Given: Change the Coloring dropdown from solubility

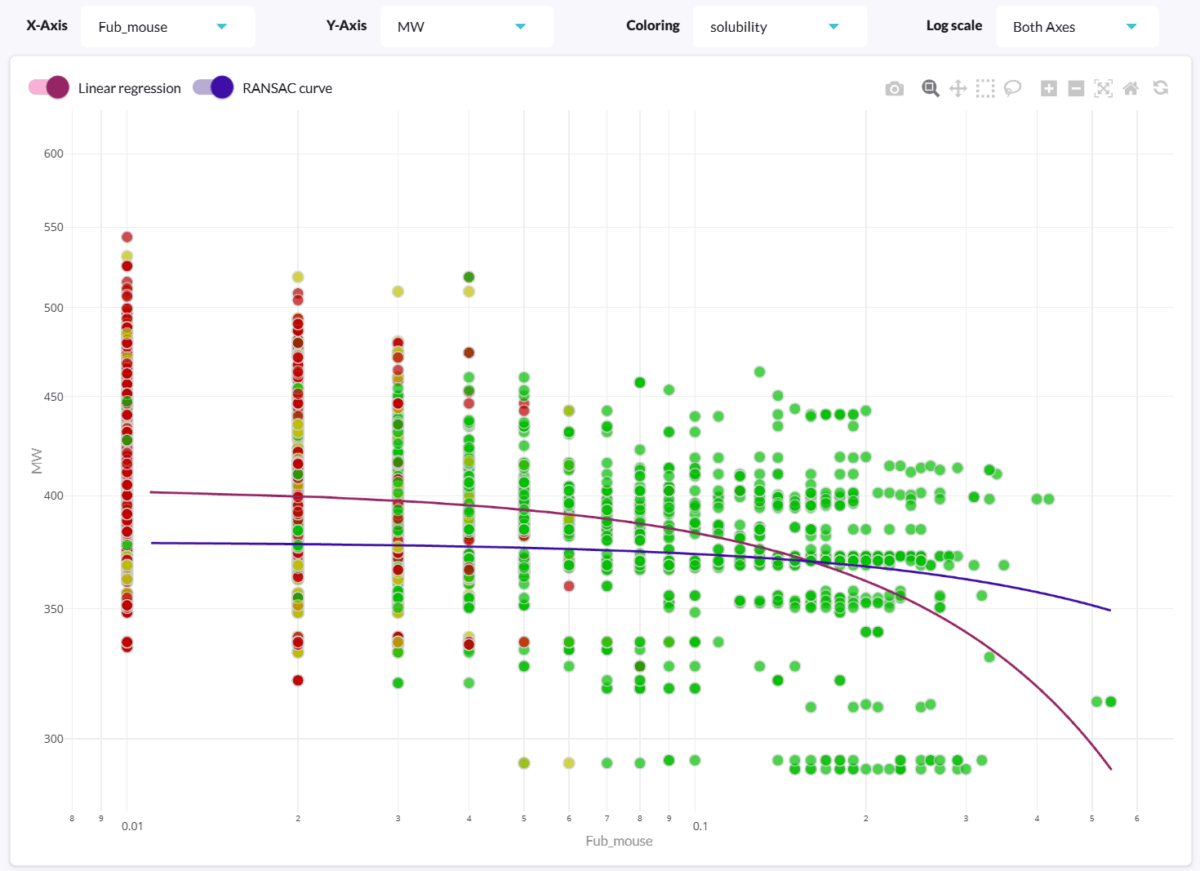Looking at the screenshot, I should (x=779, y=26).
